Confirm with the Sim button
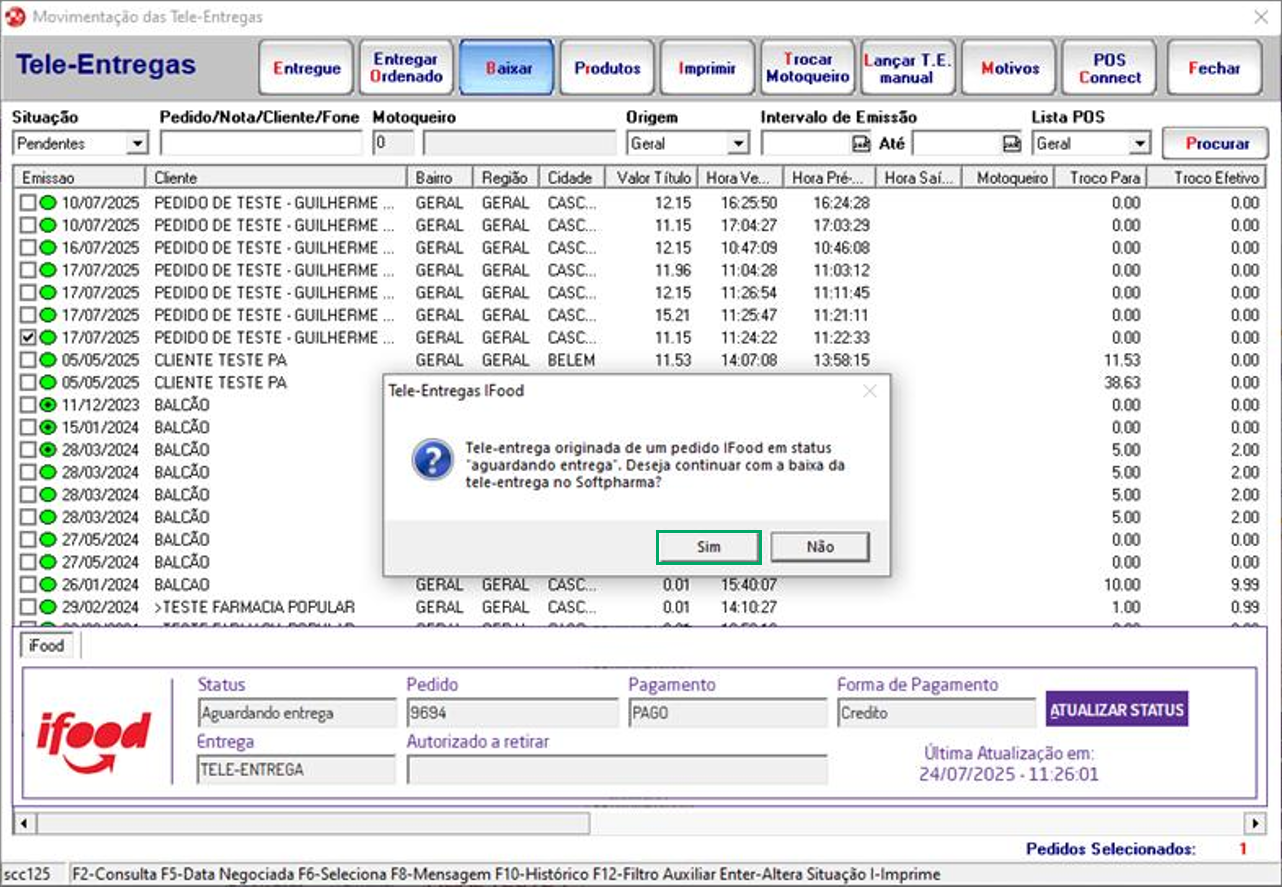 (x=709, y=547)
